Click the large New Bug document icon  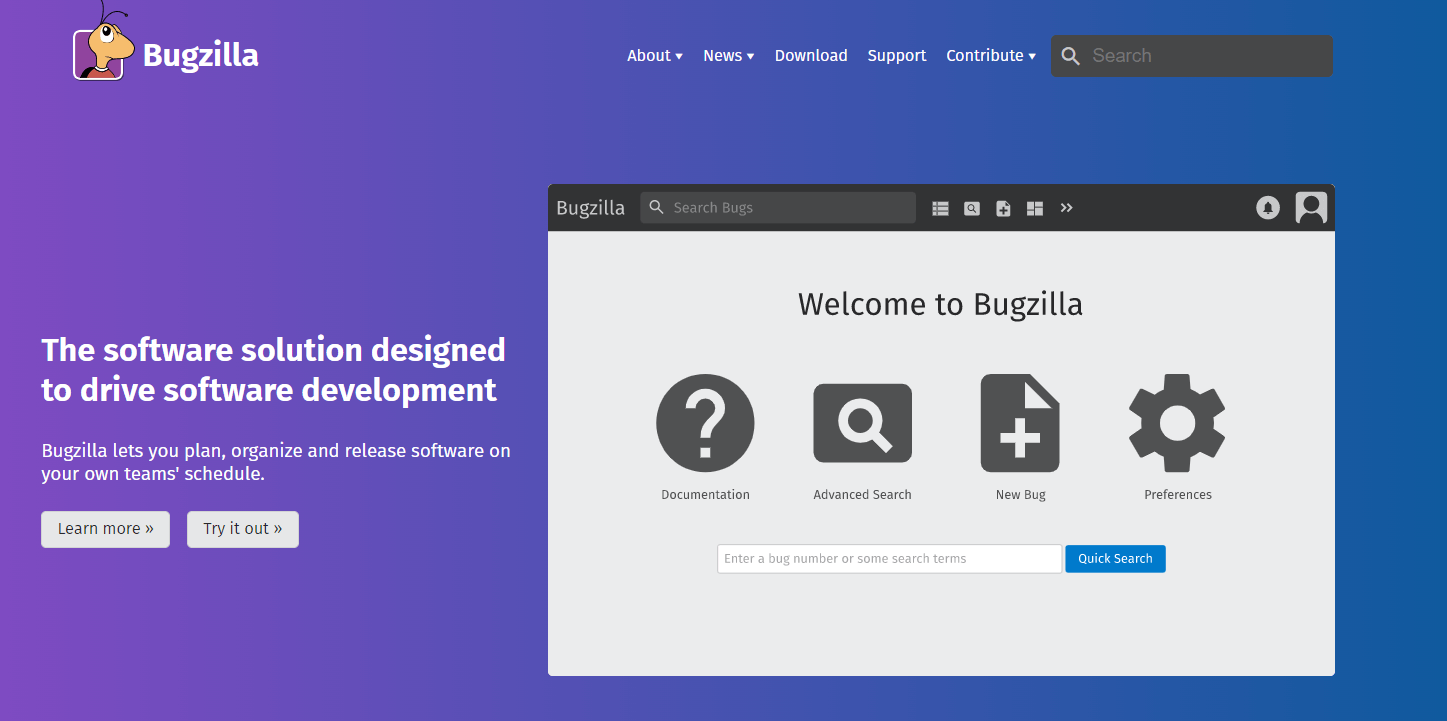coord(1020,423)
